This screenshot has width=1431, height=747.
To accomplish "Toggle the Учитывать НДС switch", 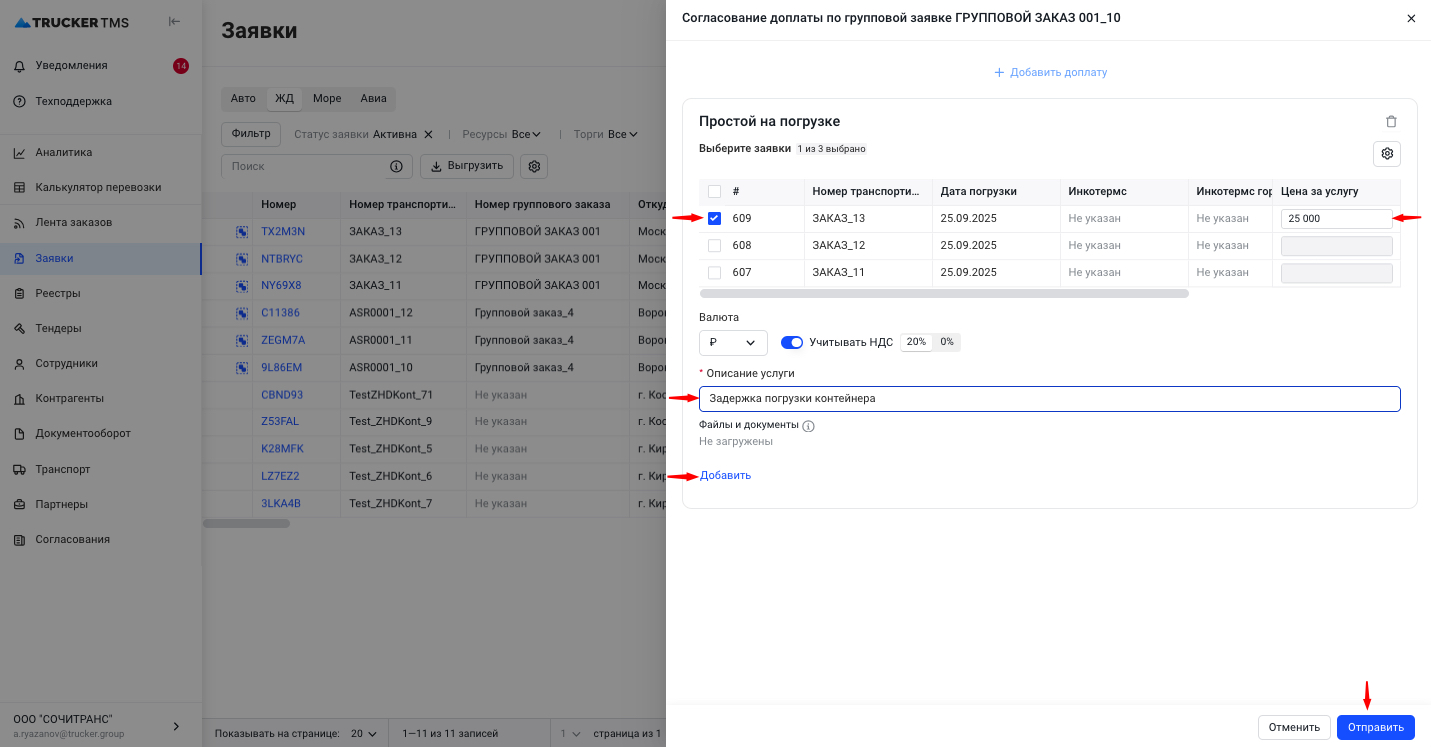I will 791,342.
